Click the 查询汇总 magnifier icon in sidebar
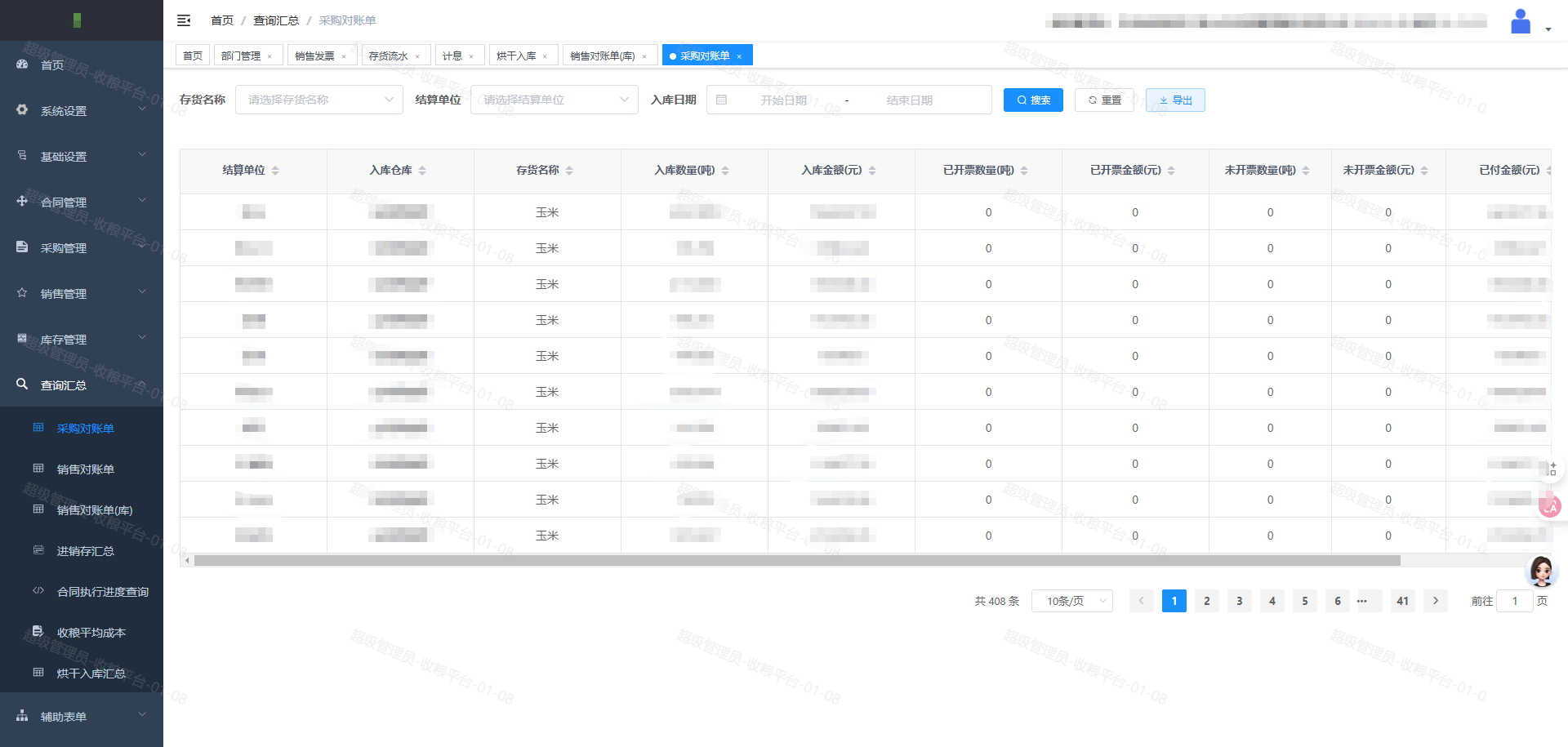 (22, 384)
